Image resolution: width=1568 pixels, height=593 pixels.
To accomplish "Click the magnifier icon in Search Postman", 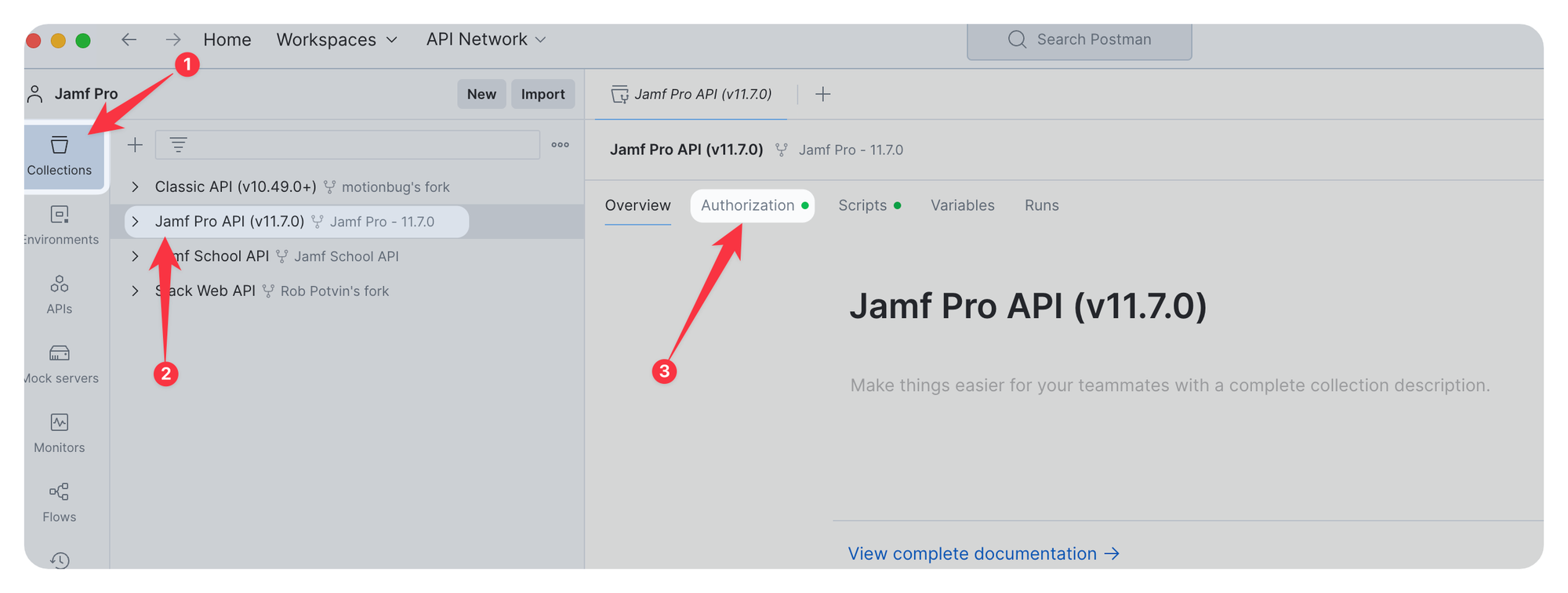I will point(1017,39).
